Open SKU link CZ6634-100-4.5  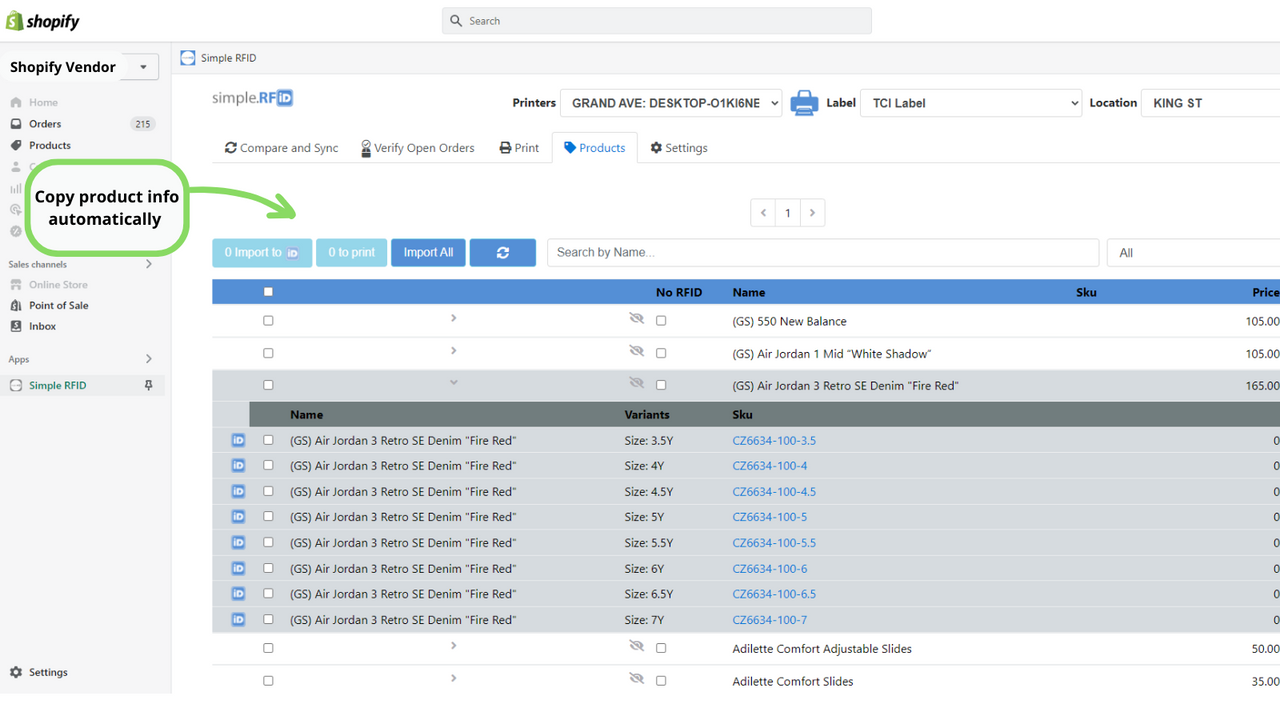click(773, 492)
